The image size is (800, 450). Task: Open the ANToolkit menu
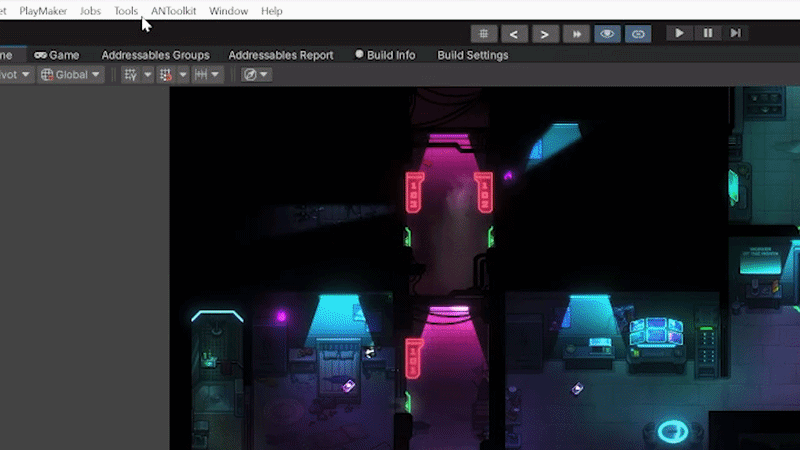(173, 11)
